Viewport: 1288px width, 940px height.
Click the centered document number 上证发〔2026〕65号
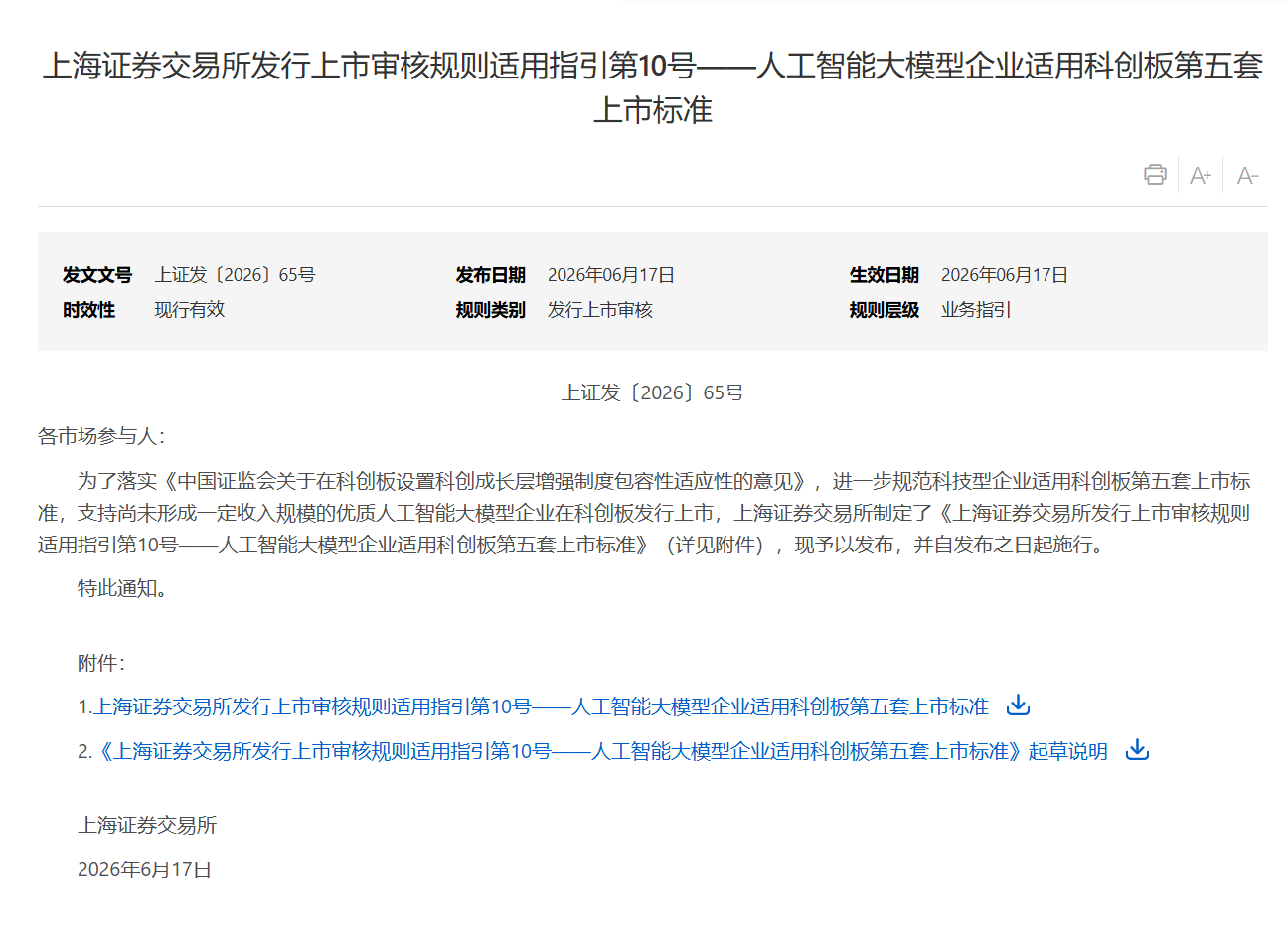(x=653, y=392)
